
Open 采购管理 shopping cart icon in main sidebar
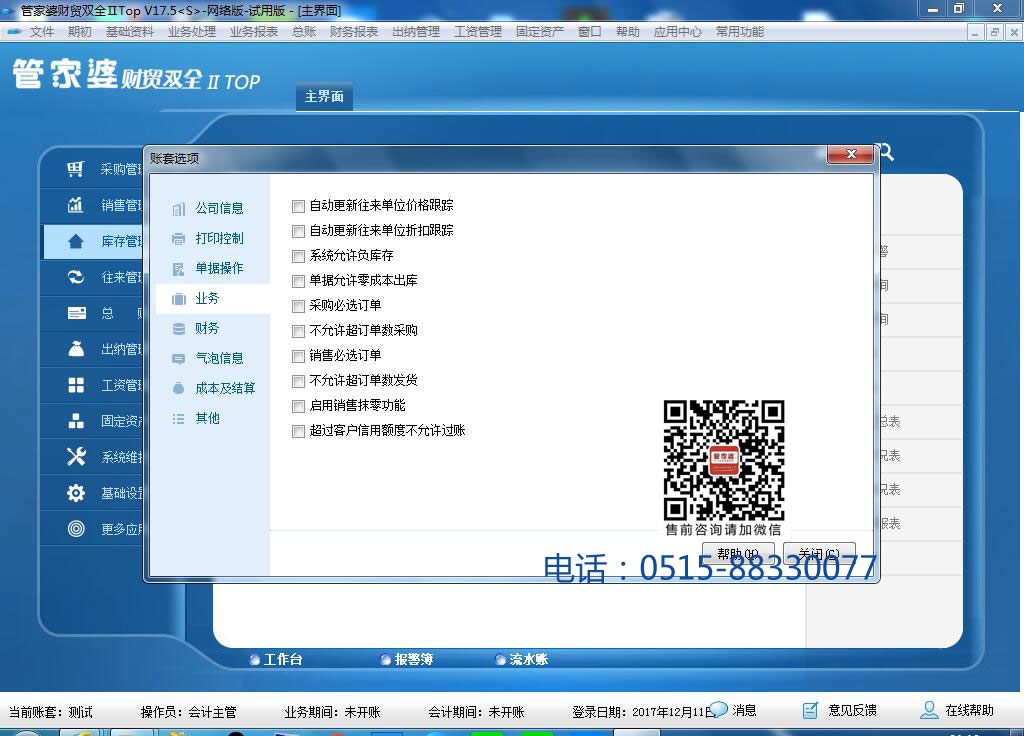click(x=76, y=169)
